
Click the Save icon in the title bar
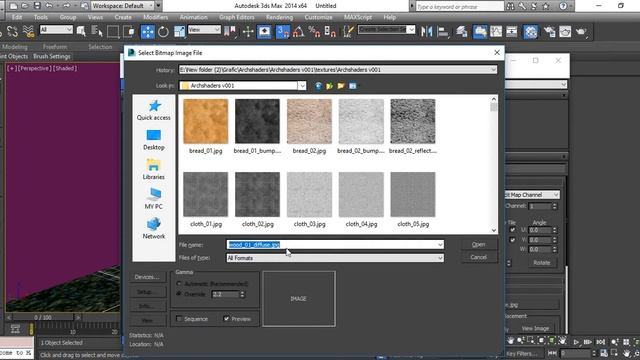coord(37,6)
